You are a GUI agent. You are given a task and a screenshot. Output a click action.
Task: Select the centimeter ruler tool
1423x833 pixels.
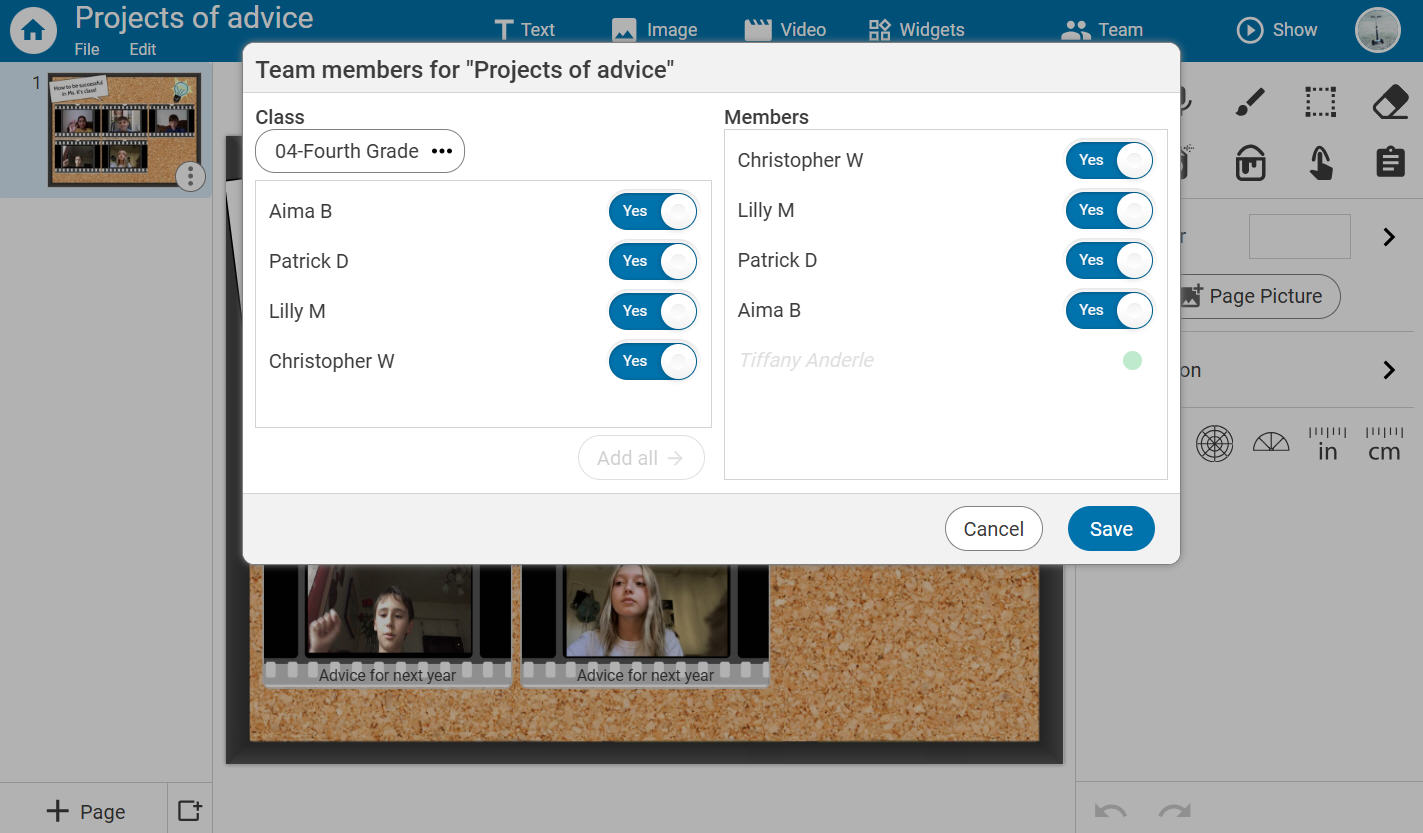1384,443
